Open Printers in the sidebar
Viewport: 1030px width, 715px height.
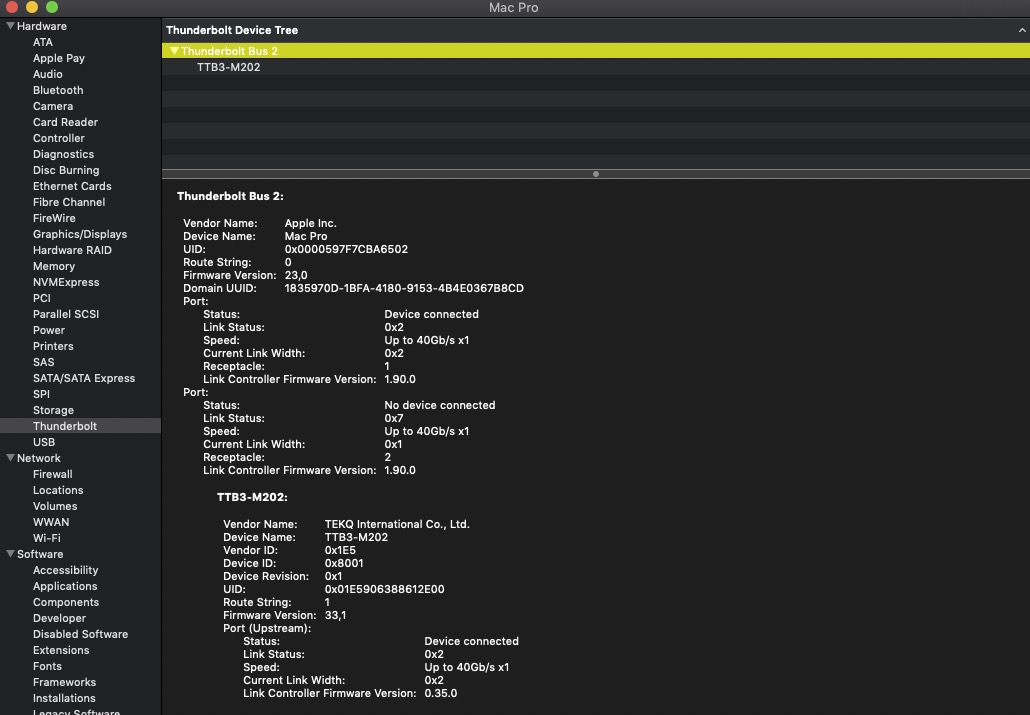(x=53, y=346)
